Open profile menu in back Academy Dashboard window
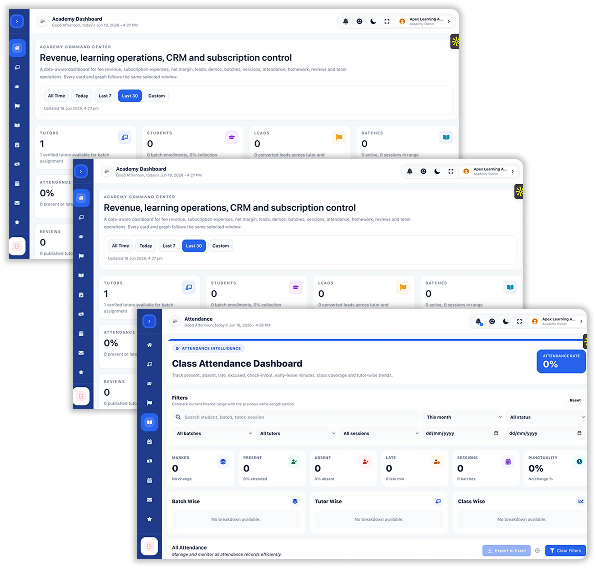 424,21
